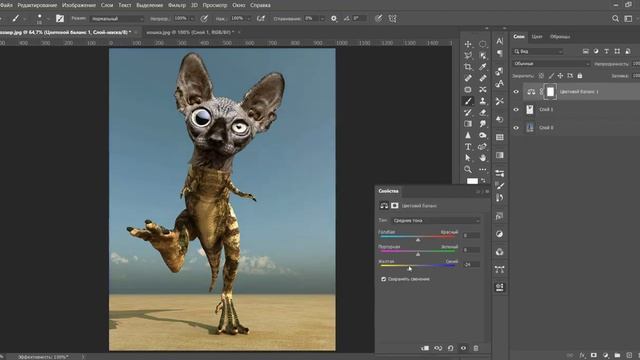The height and width of the screenshot is (360, 640).
Task: Open the layer blending mode dropdown
Action: [551, 64]
